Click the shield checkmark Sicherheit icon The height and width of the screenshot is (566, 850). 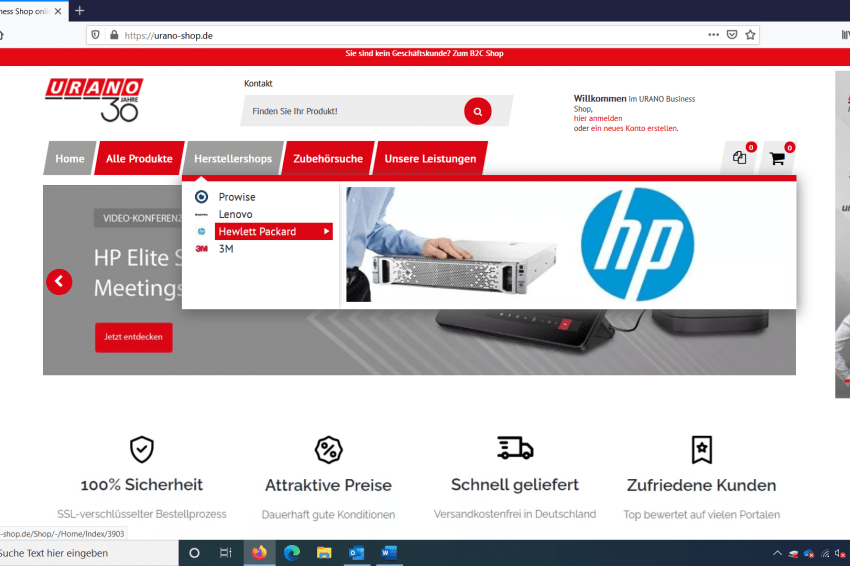pos(141,449)
